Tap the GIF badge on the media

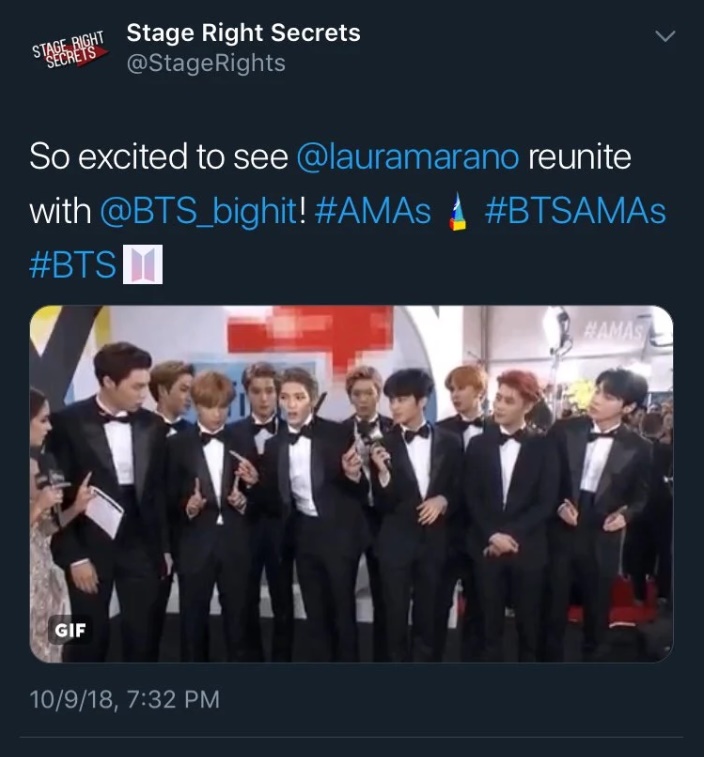[x=68, y=630]
